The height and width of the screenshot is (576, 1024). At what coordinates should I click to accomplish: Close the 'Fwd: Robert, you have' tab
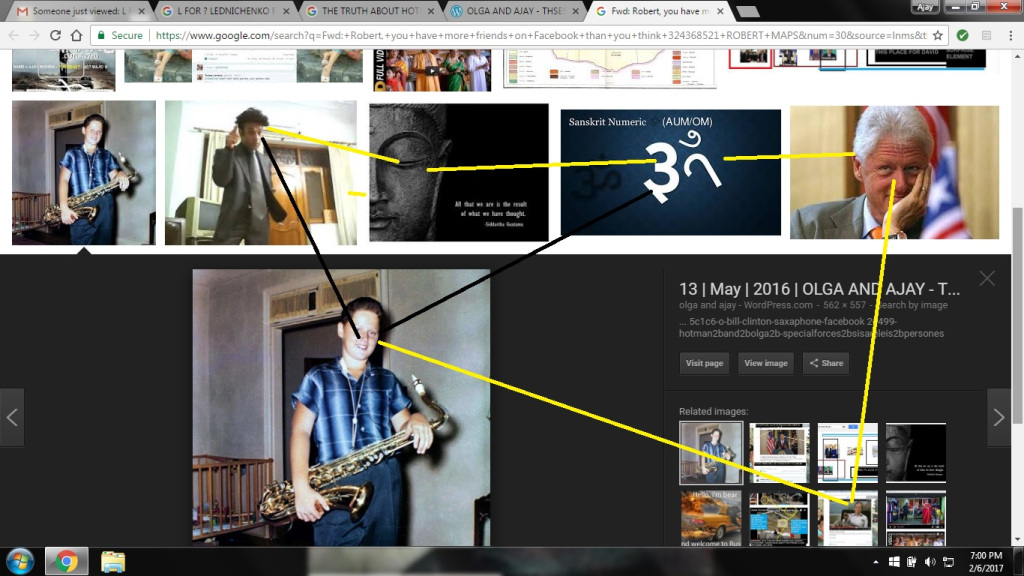[720, 11]
